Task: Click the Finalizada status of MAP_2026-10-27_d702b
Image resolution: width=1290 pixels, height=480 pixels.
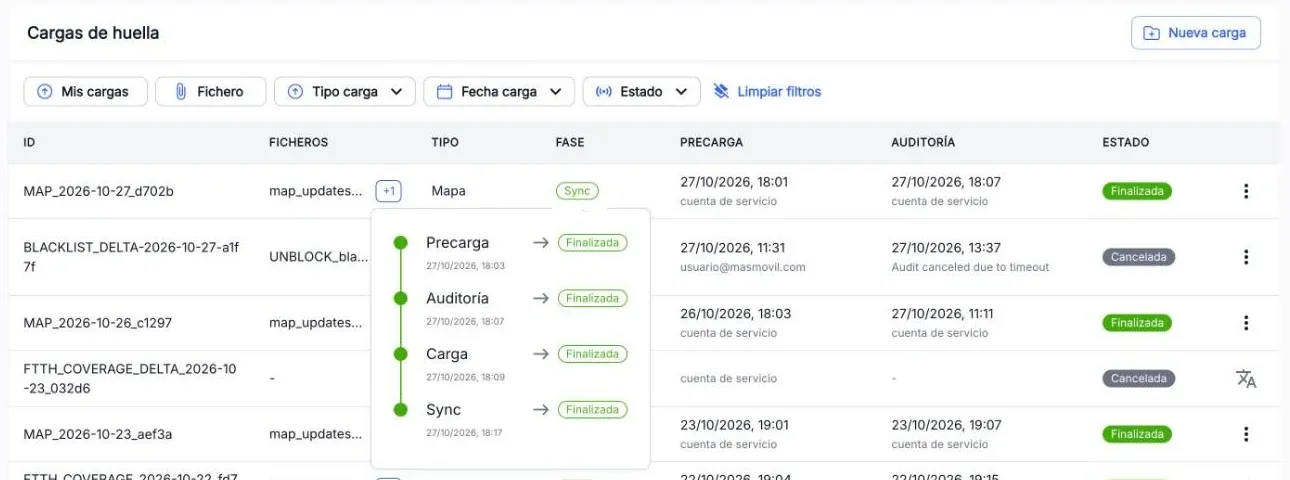Action: point(1137,191)
